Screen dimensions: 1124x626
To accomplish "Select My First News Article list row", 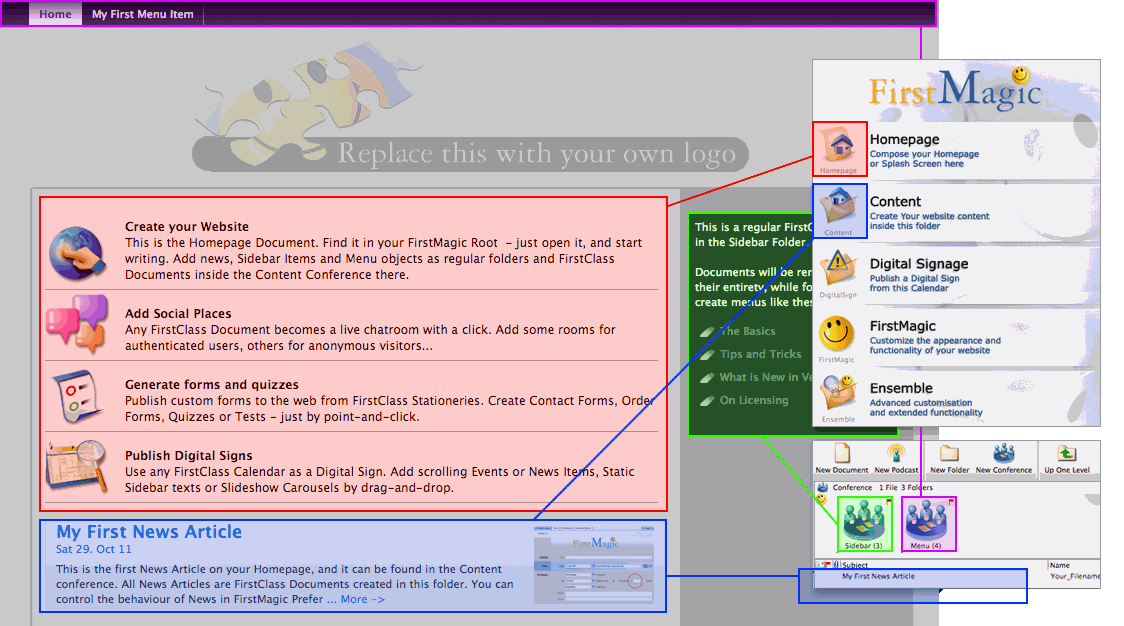I will (957, 576).
